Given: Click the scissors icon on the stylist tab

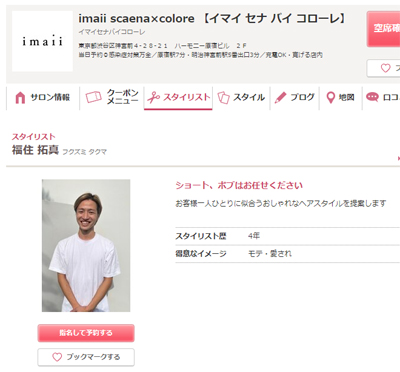Looking at the screenshot, I should 154,97.
